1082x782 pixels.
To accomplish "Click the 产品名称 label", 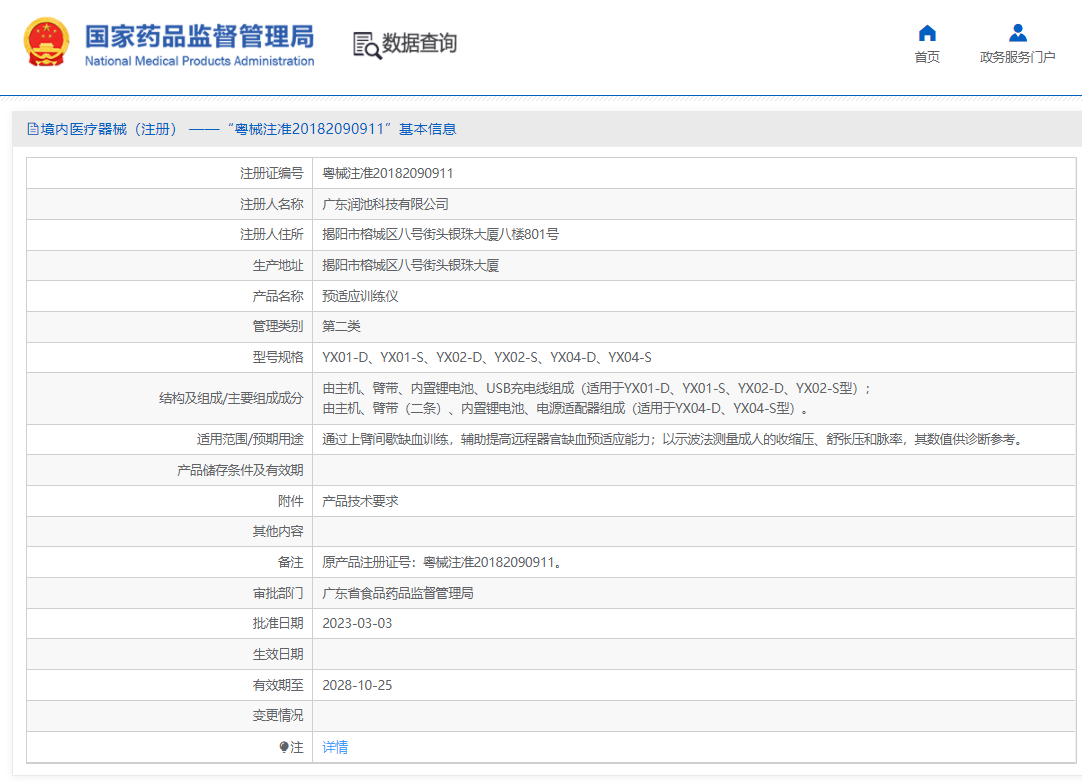I will [277, 296].
